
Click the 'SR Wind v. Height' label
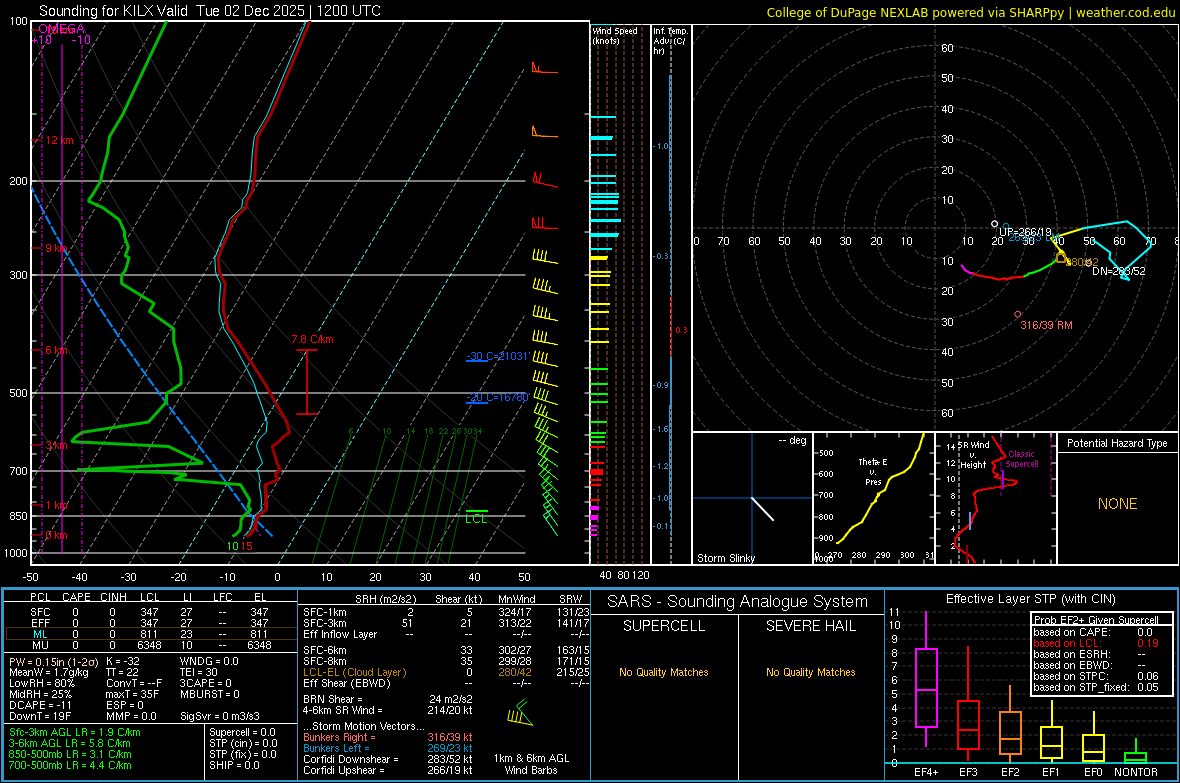tap(973, 455)
